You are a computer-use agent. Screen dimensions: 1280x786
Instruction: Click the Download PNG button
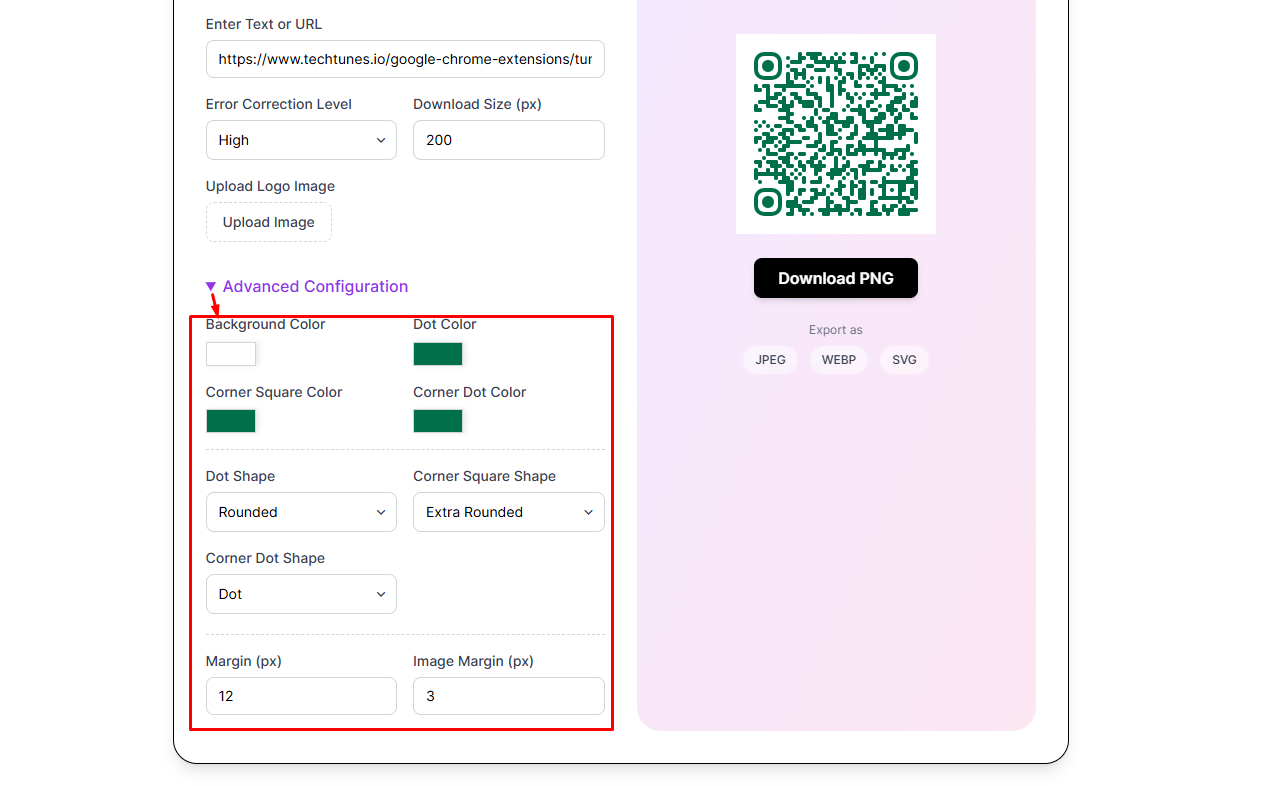point(836,278)
